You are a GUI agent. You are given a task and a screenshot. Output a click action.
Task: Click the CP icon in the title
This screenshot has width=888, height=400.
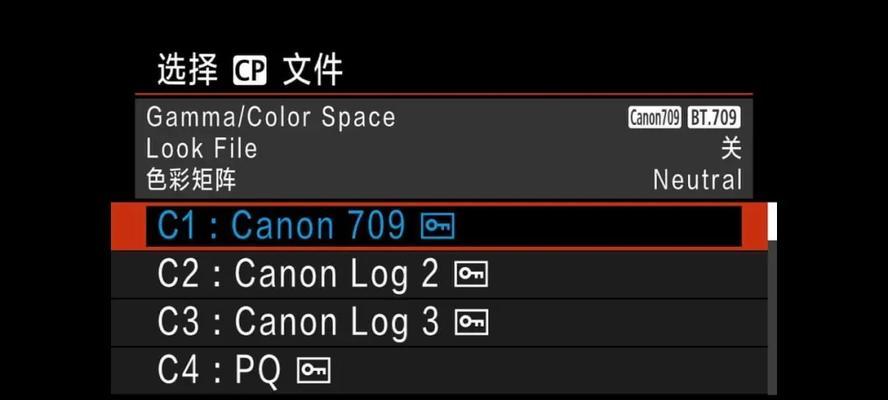[250, 72]
